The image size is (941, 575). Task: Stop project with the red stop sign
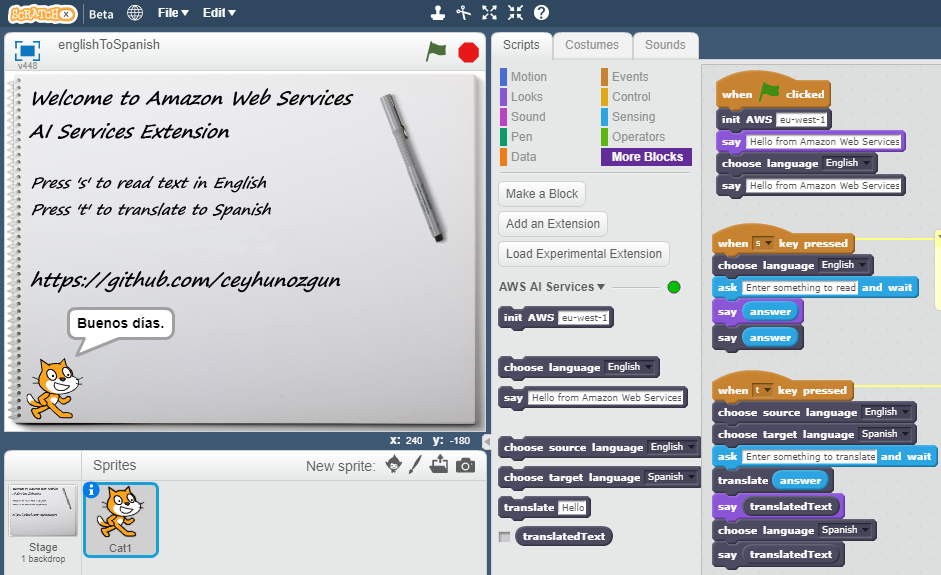[x=468, y=52]
